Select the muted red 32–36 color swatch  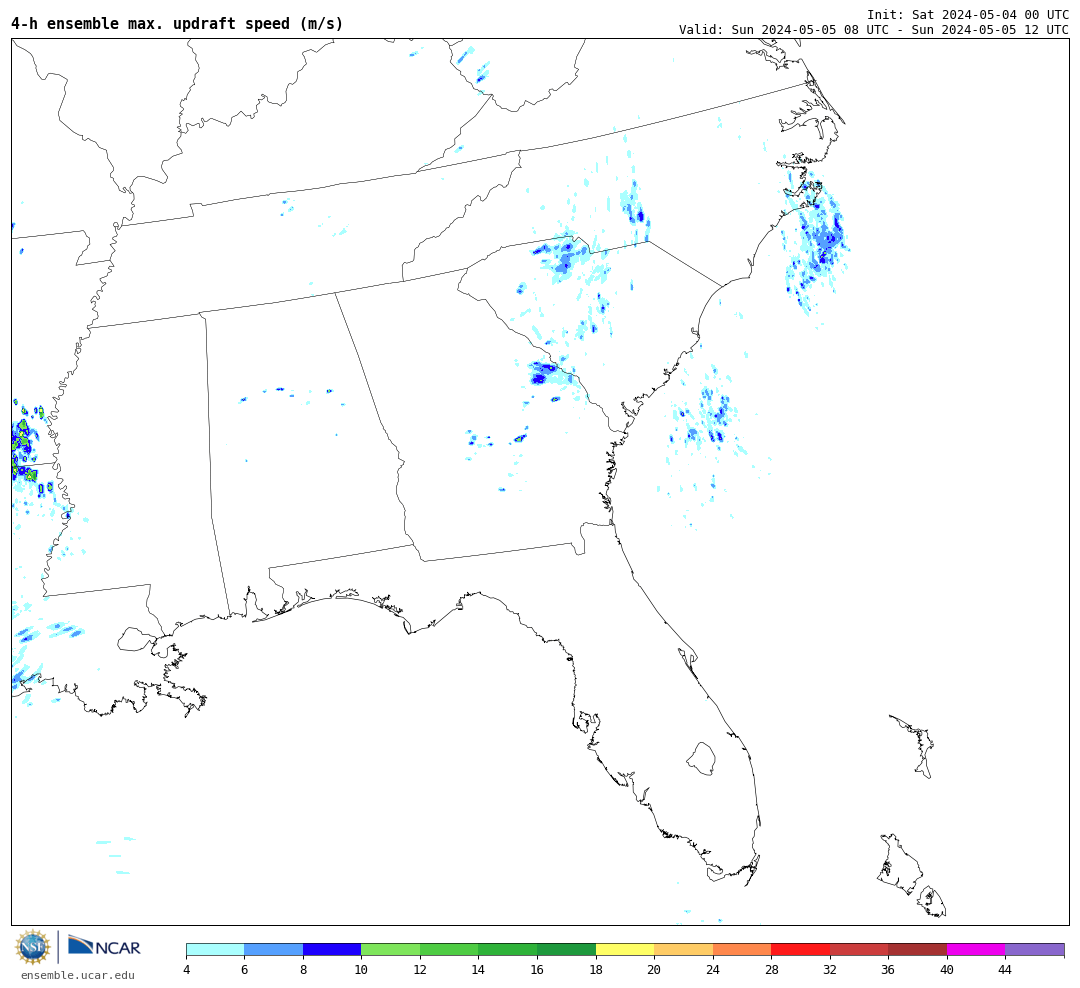click(x=859, y=950)
